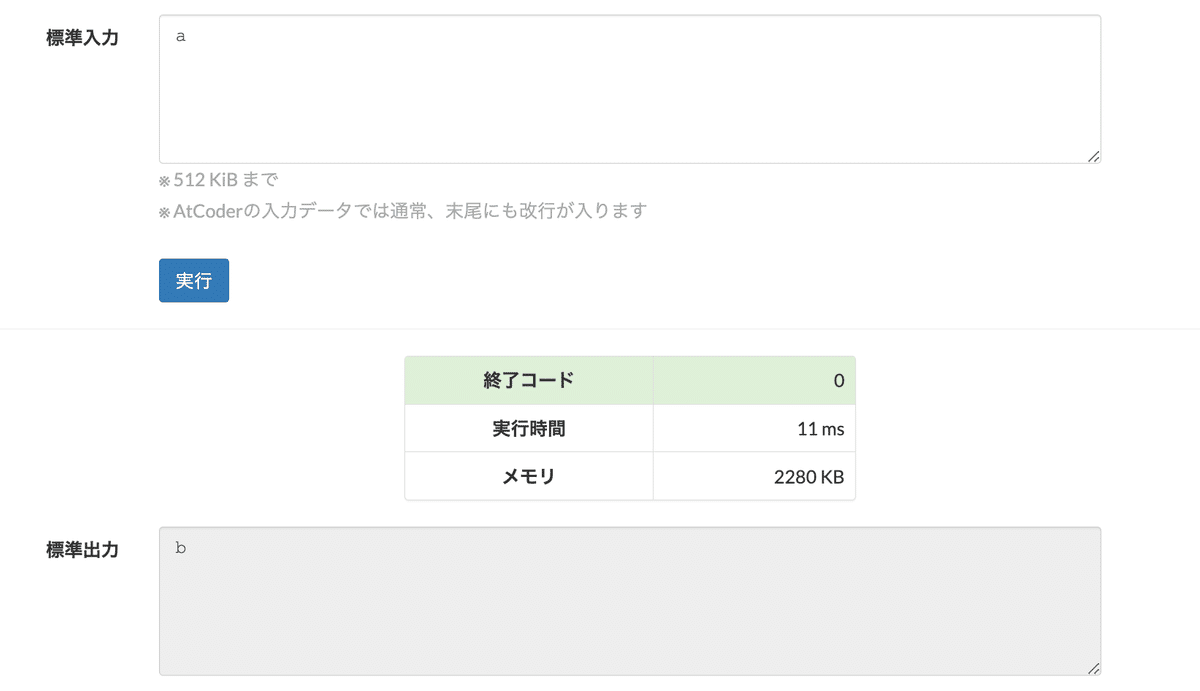Click the ※512 KiB まで note text
The image size is (1200, 691).
tap(217, 179)
